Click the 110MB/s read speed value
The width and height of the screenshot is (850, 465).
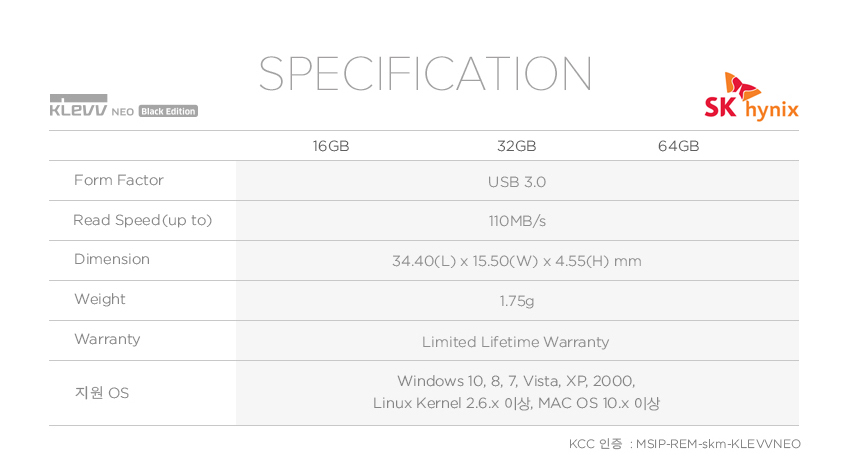[516, 221]
